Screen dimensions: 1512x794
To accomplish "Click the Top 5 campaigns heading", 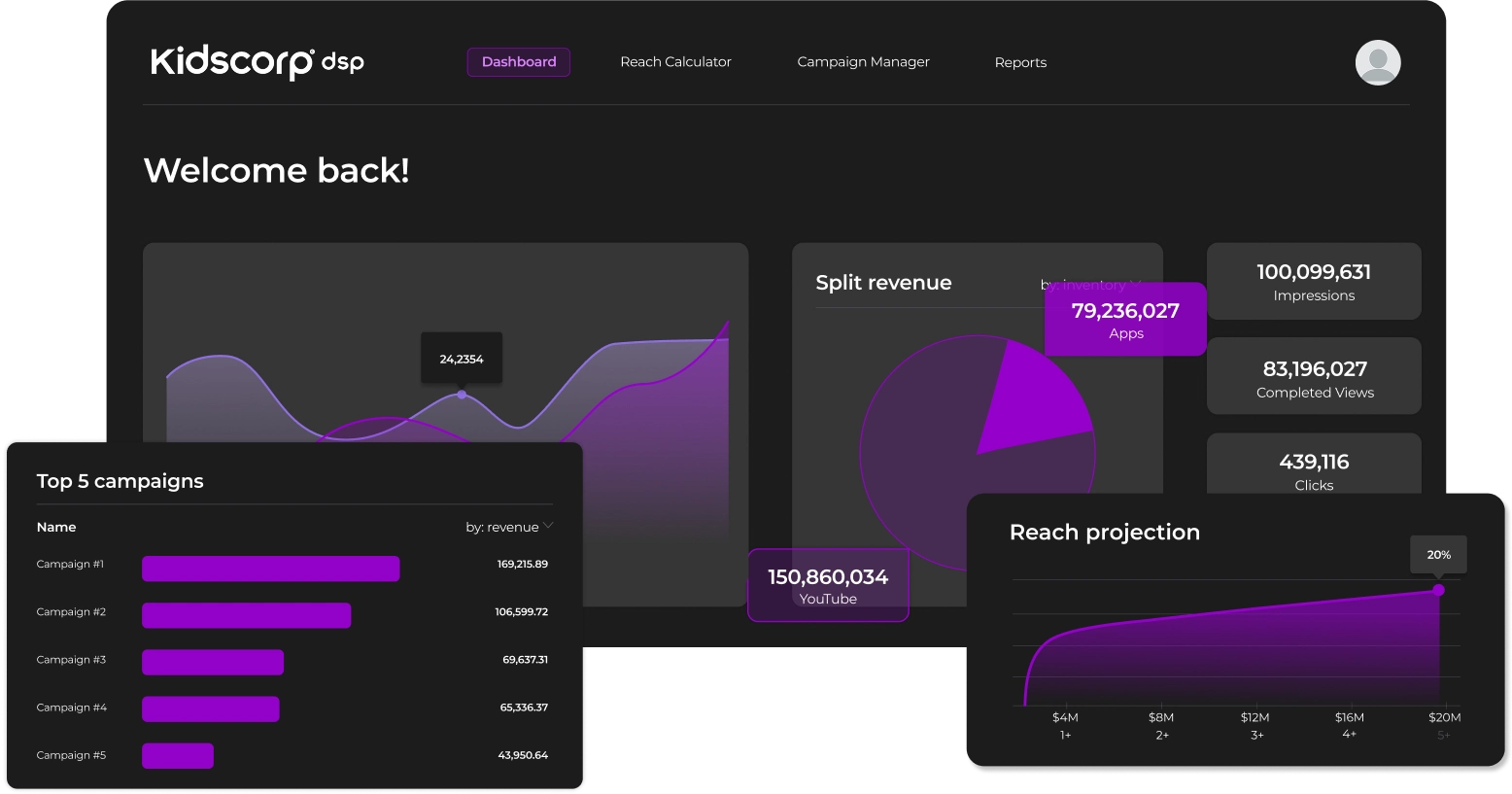I will (x=120, y=481).
